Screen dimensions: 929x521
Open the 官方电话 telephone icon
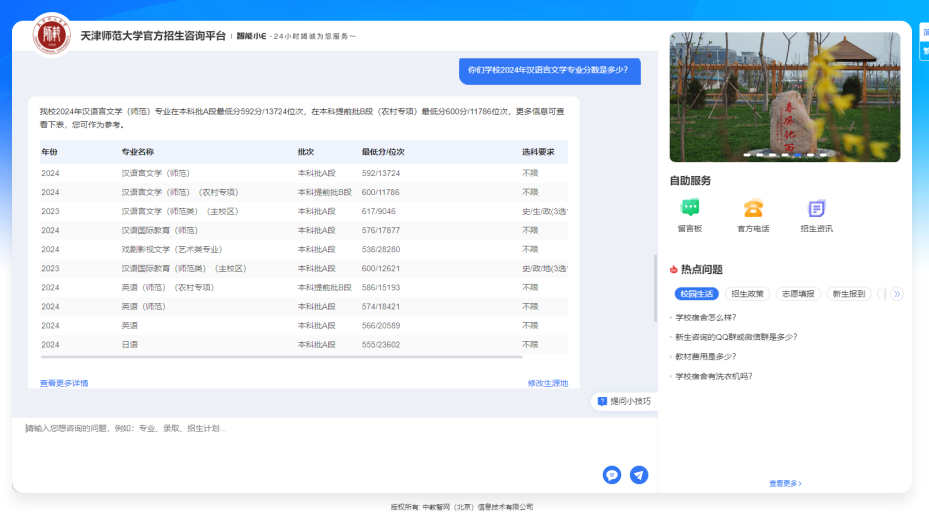click(x=753, y=208)
